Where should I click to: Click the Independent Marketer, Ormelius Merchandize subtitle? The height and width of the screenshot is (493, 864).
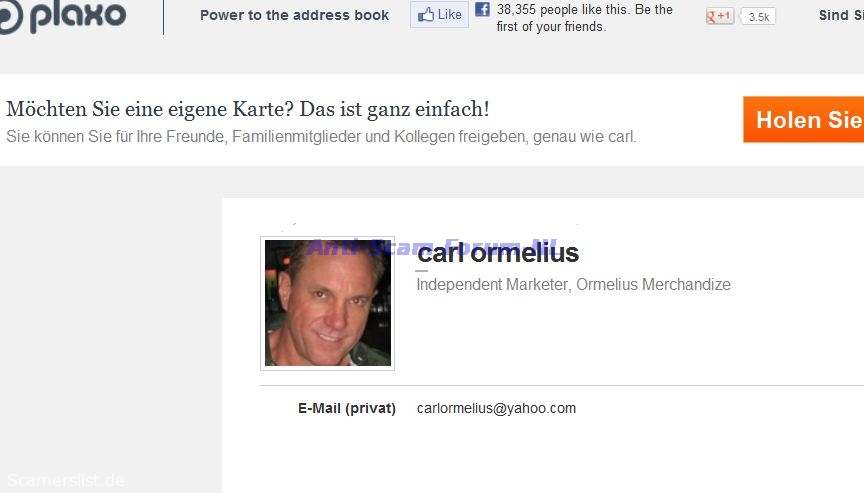click(574, 284)
